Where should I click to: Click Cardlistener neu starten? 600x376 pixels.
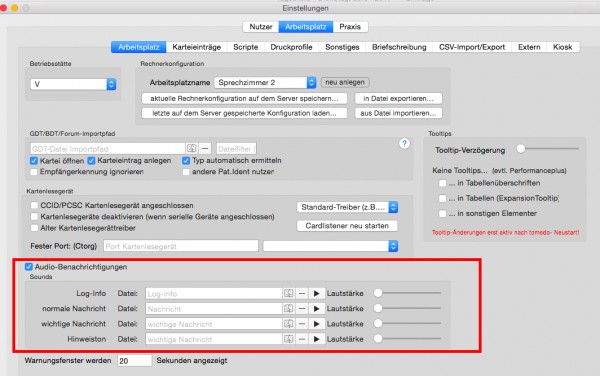347,226
